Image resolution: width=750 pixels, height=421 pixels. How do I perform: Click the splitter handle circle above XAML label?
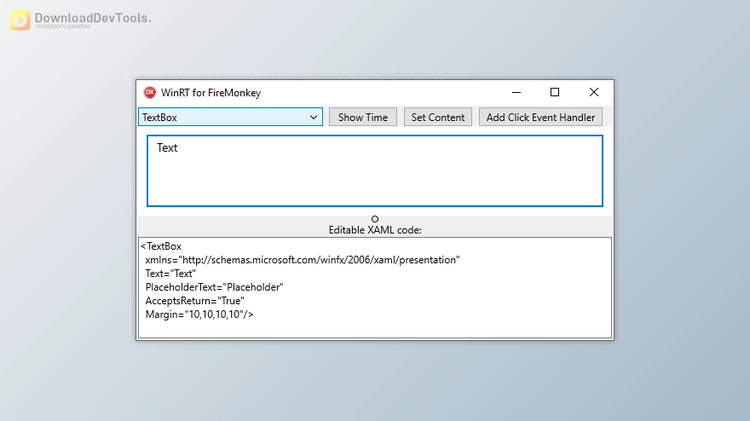click(x=375, y=219)
